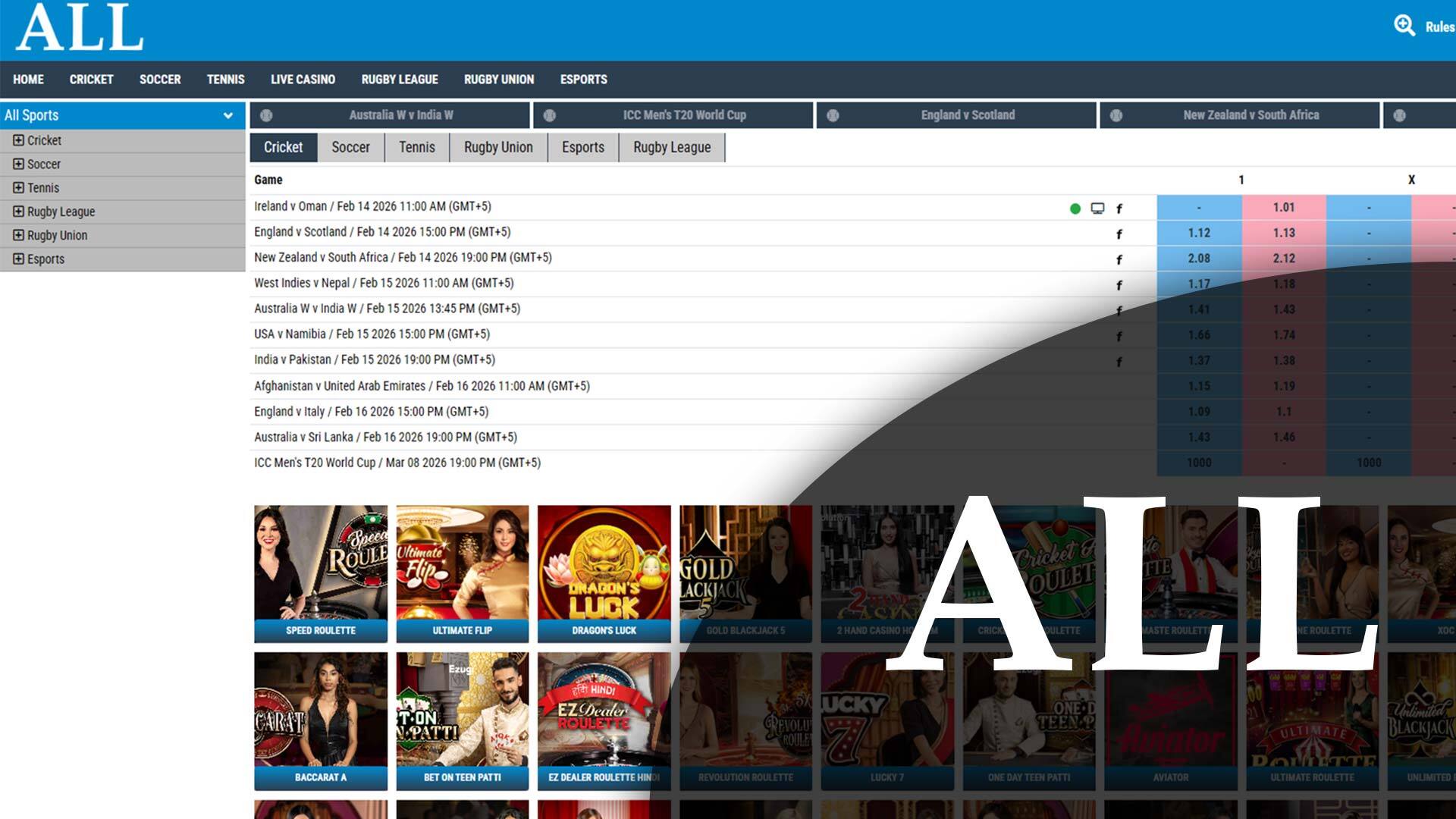The height and width of the screenshot is (819, 1456).
Task: Click the fancy 'f' icon for England v Scotland
Action: click(1119, 234)
